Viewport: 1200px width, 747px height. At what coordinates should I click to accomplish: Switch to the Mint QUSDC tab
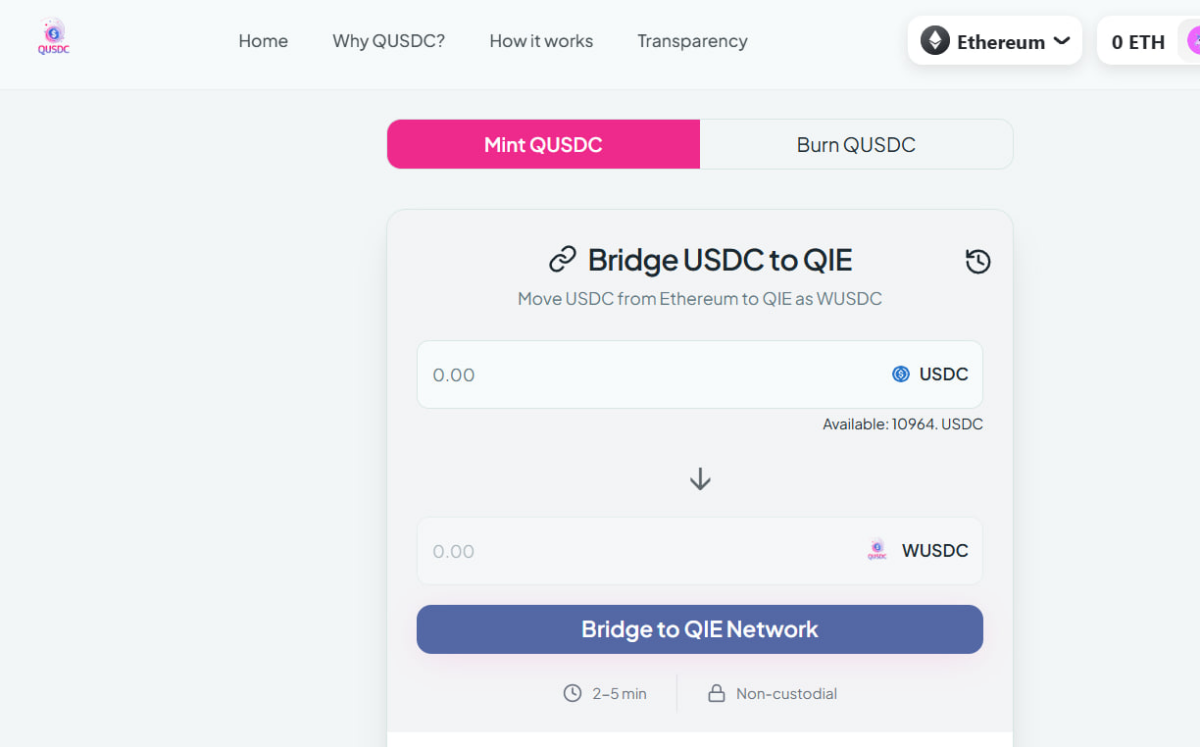pos(543,145)
